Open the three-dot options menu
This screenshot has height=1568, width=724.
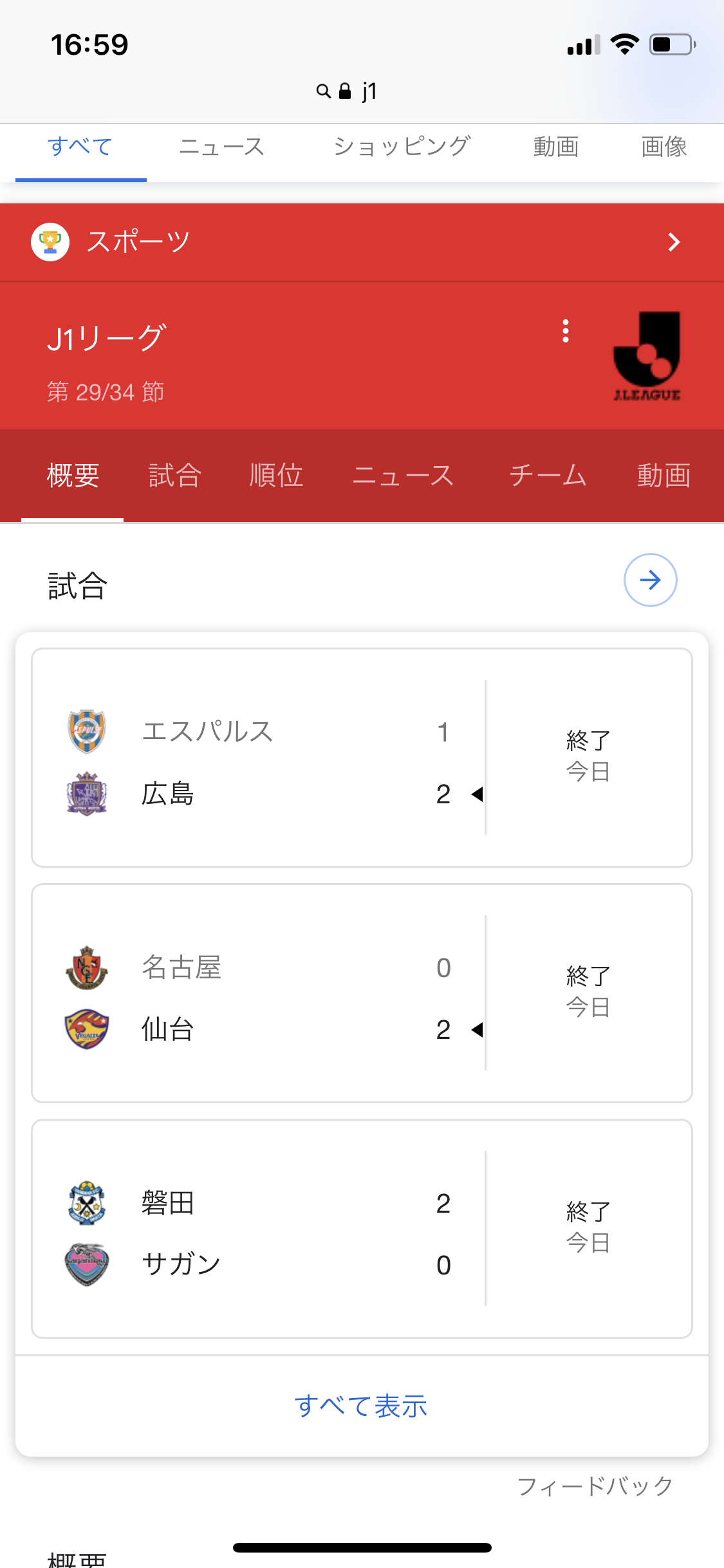pyautogui.click(x=566, y=331)
